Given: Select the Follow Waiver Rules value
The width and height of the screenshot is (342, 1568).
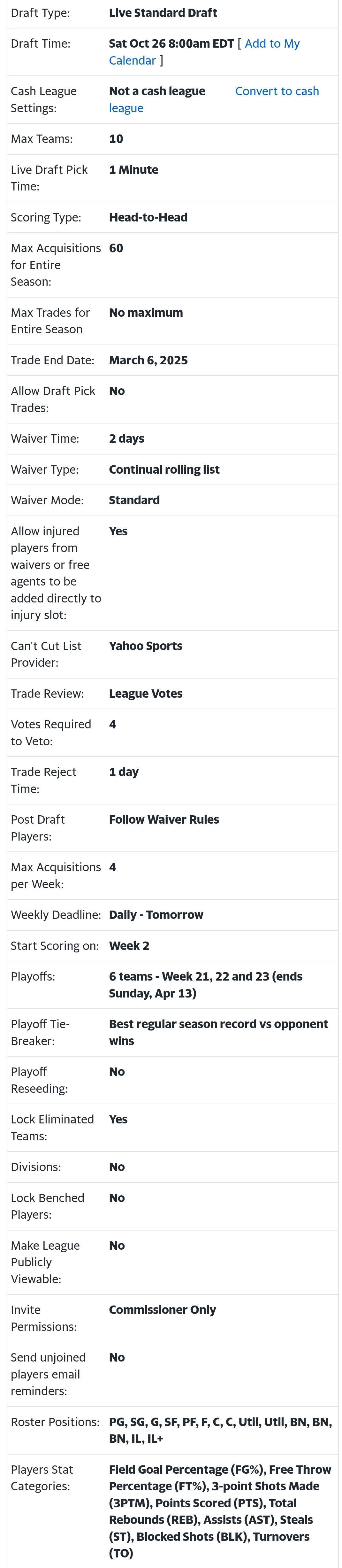Looking at the screenshot, I should [x=164, y=819].
